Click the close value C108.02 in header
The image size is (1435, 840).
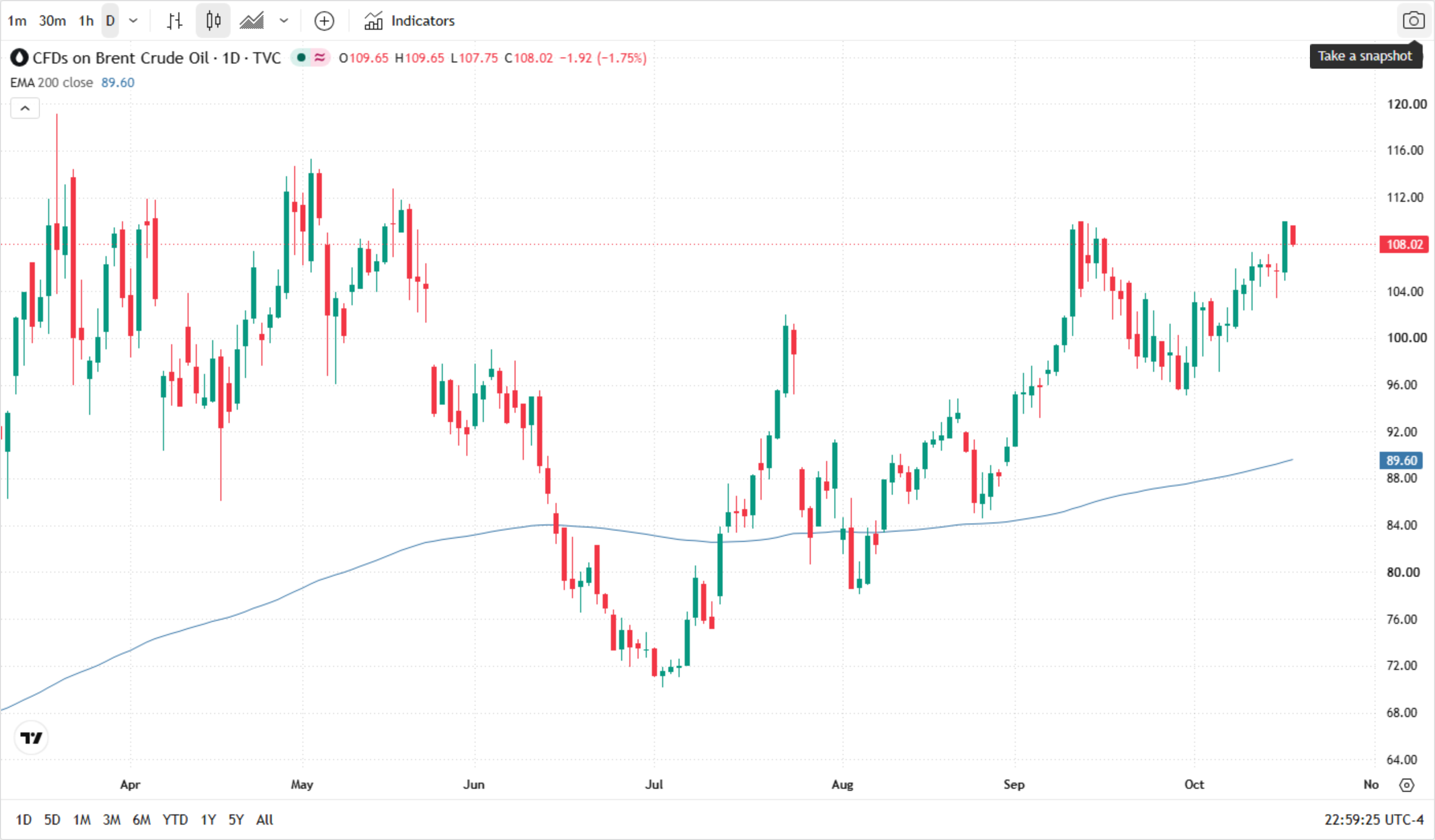point(528,58)
